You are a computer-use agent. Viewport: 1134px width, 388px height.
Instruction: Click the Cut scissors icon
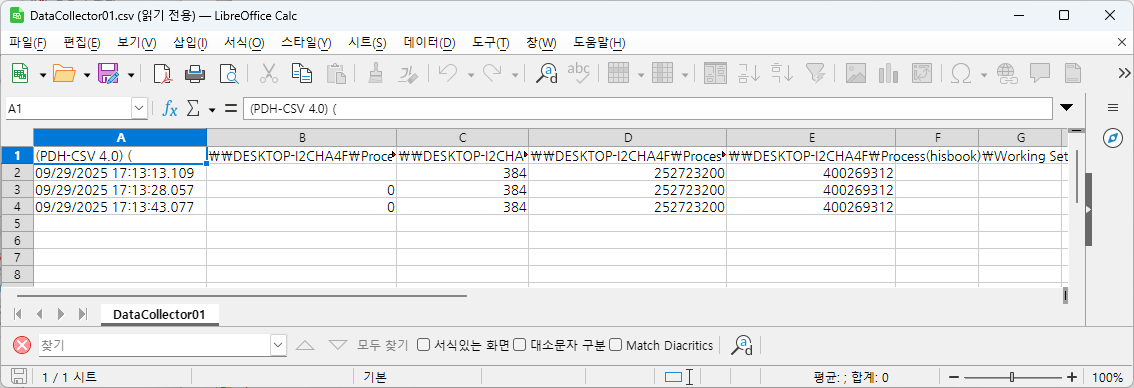268,73
